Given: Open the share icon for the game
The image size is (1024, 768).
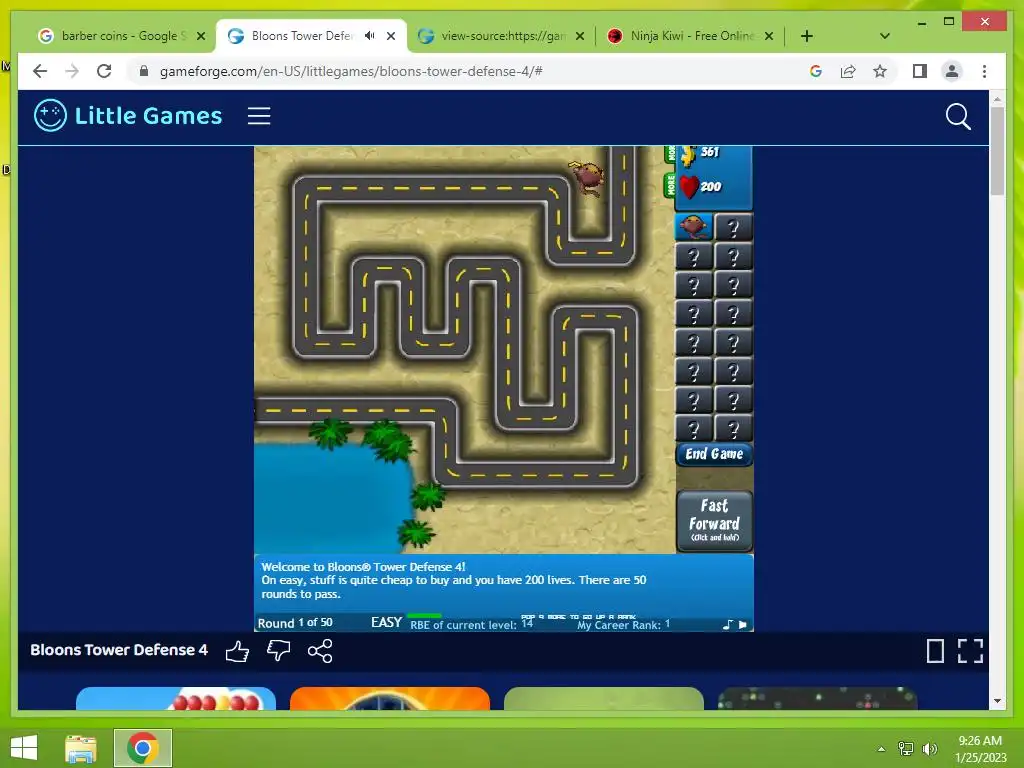Looking at the screenshot, I should [x=320, y=650].
